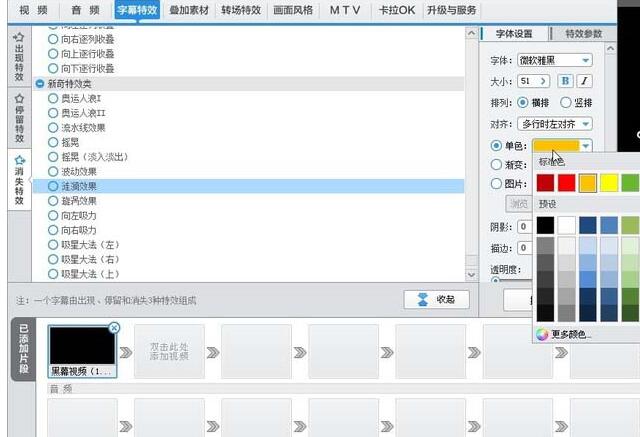Toggle italic (I) font style

click(x=583, y=81)
